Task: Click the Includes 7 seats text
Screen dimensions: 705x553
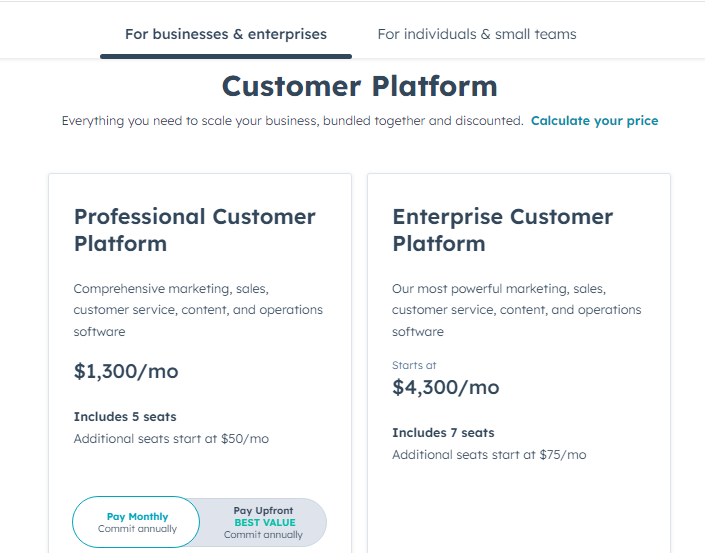Action: point(443,433)
